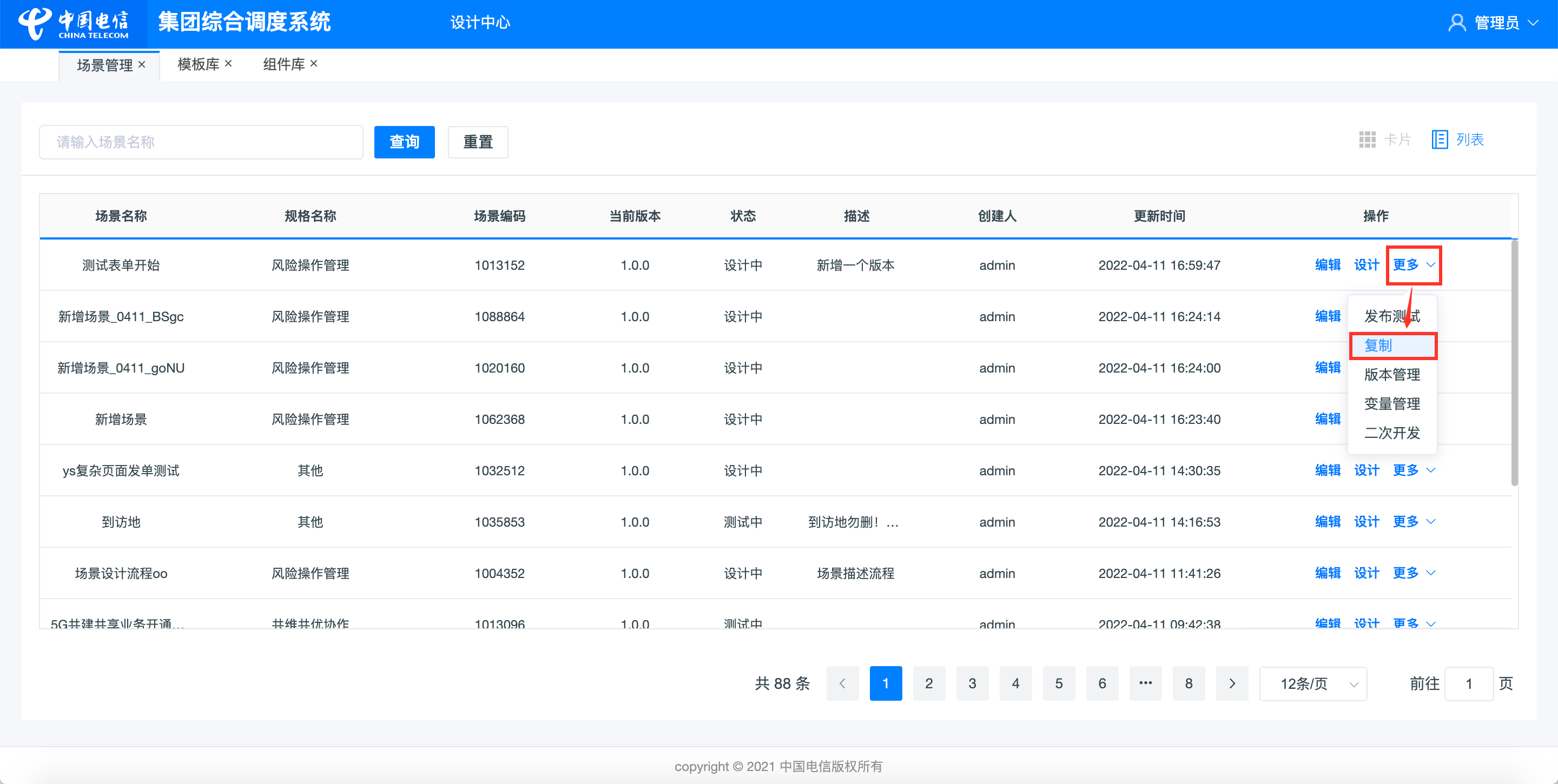This screenshot has height=784, width=1558.
Task: Click 编辑 for 新增场景_0411_goNU
Action: pos(1328,368)
